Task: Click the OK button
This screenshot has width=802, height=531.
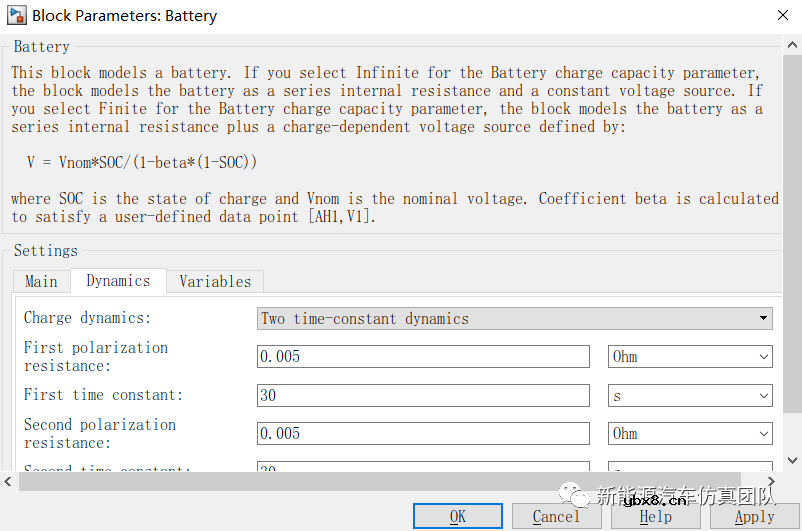Action: 458,516
